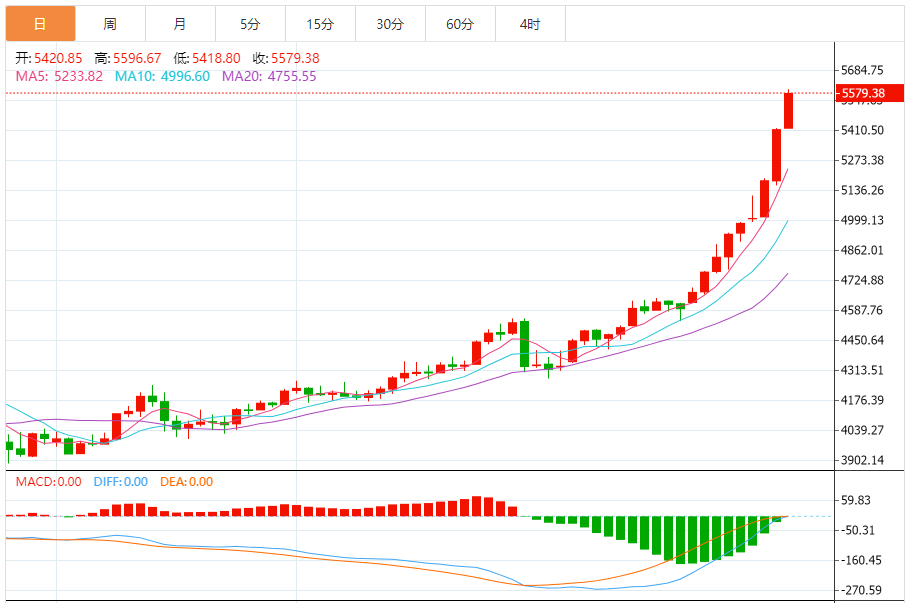
Task: Switch to the 4时 timeframe tab
Action: click(x=530, y=23)
